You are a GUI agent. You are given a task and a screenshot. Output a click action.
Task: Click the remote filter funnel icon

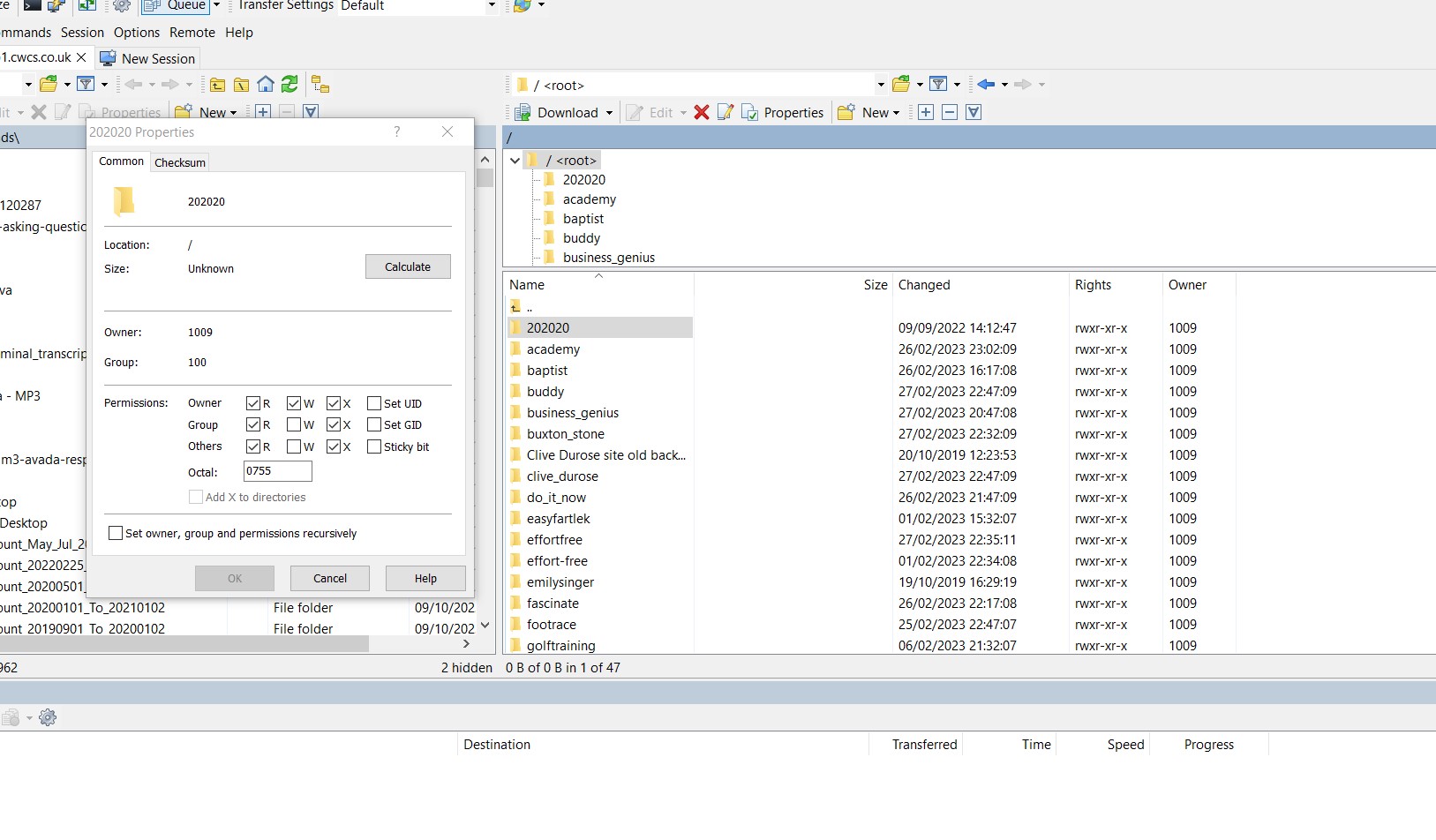[x=938, y=85]
